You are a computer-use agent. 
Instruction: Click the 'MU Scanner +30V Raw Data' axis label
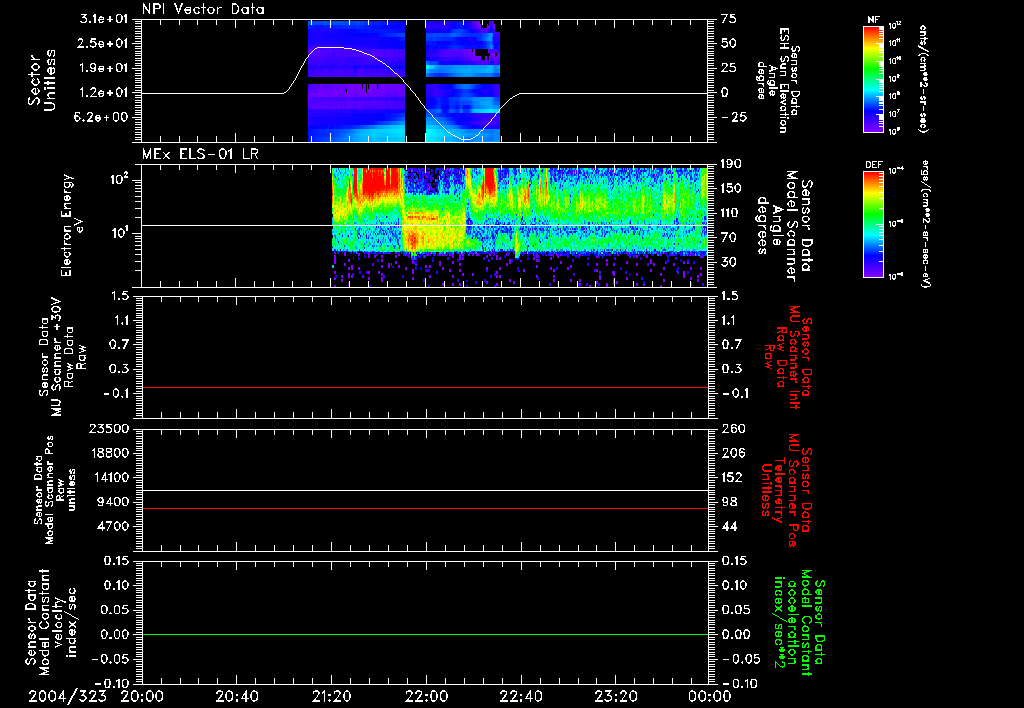[62, 357]
